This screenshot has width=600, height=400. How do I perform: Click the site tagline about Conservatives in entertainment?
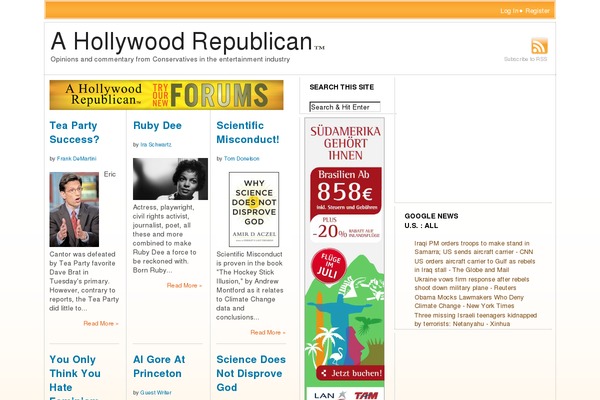click(170, 59)
